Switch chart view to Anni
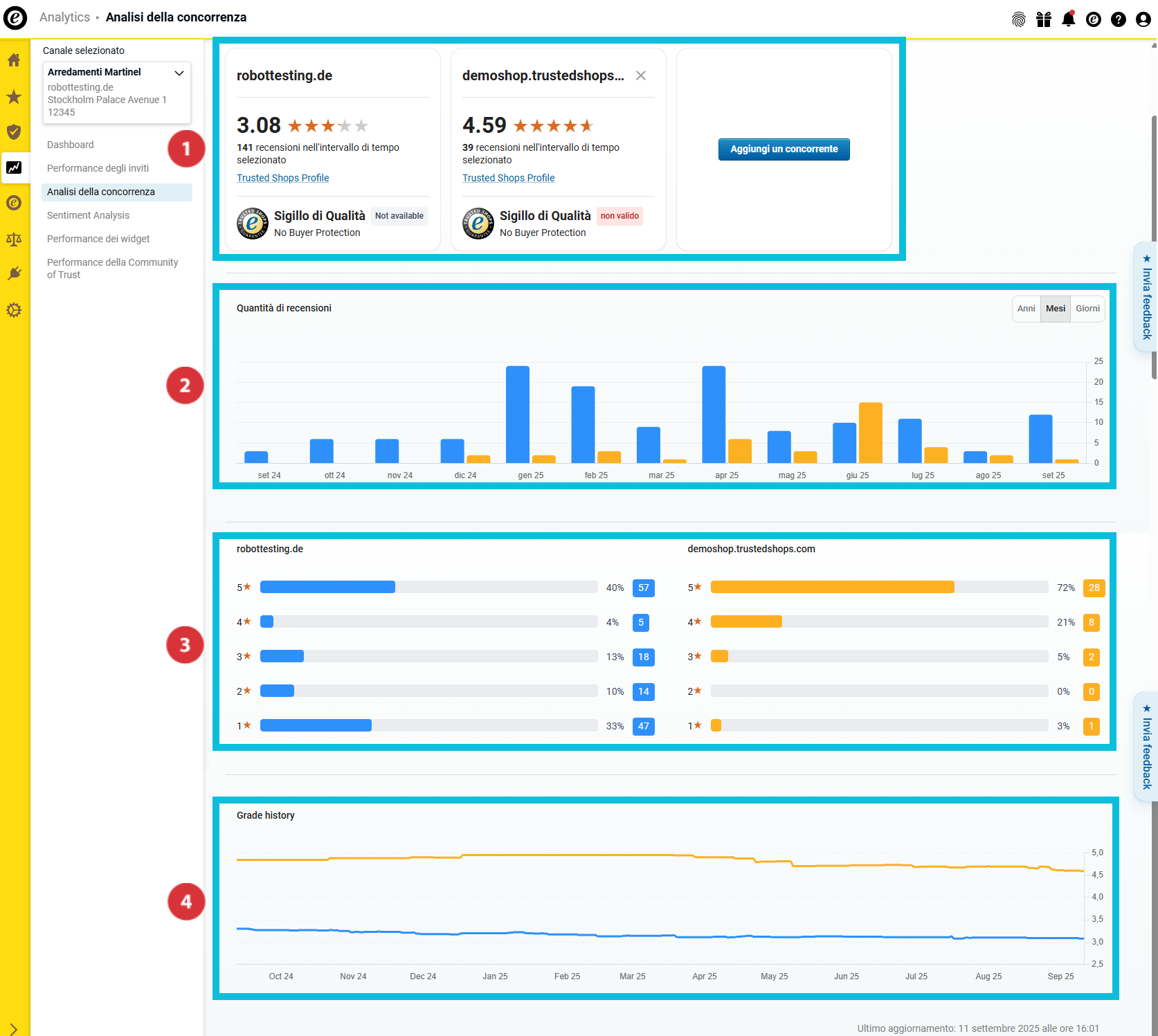This screenshot has width=1158, height=1036. coord(1026,309)
